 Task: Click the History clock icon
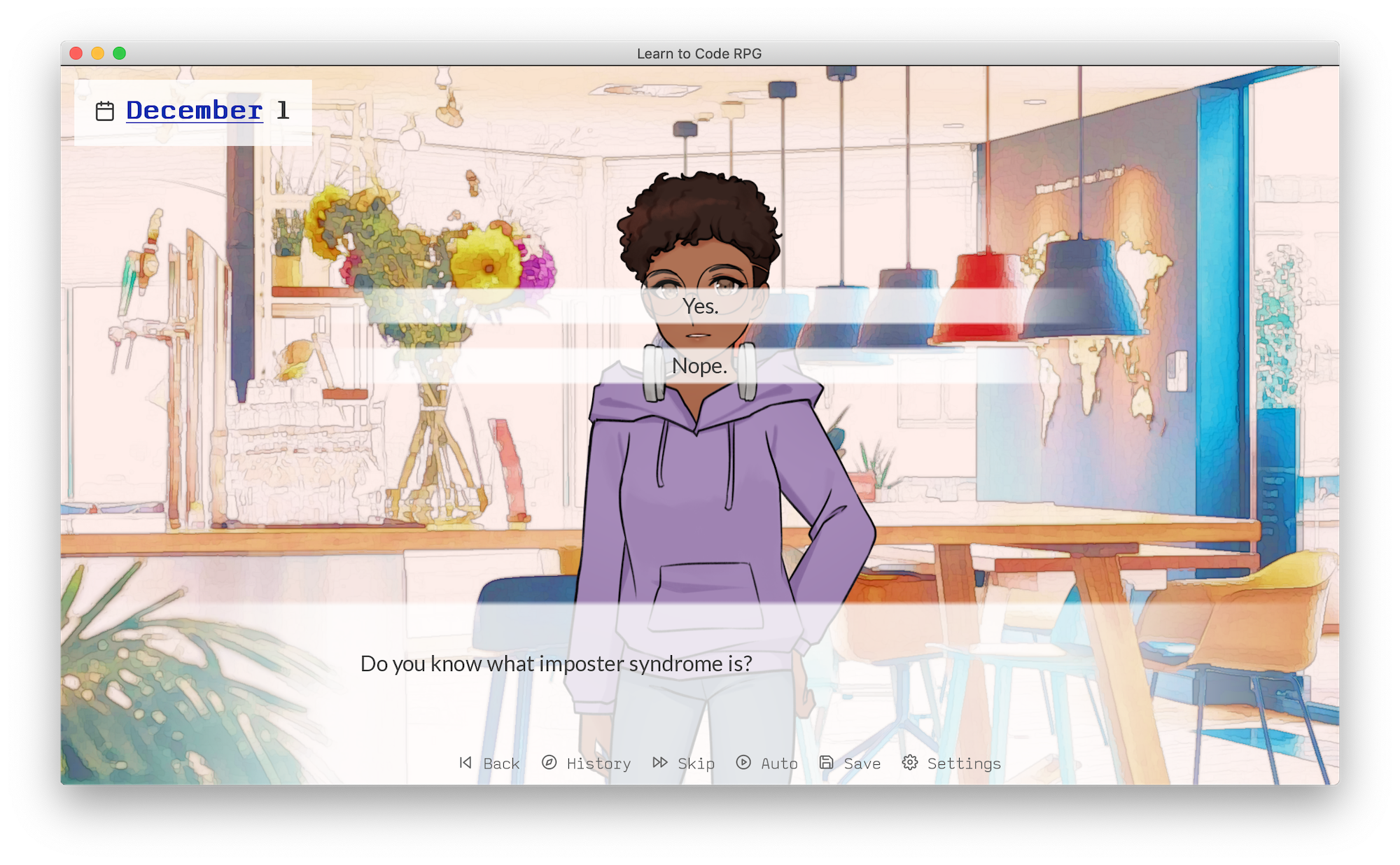548,764
